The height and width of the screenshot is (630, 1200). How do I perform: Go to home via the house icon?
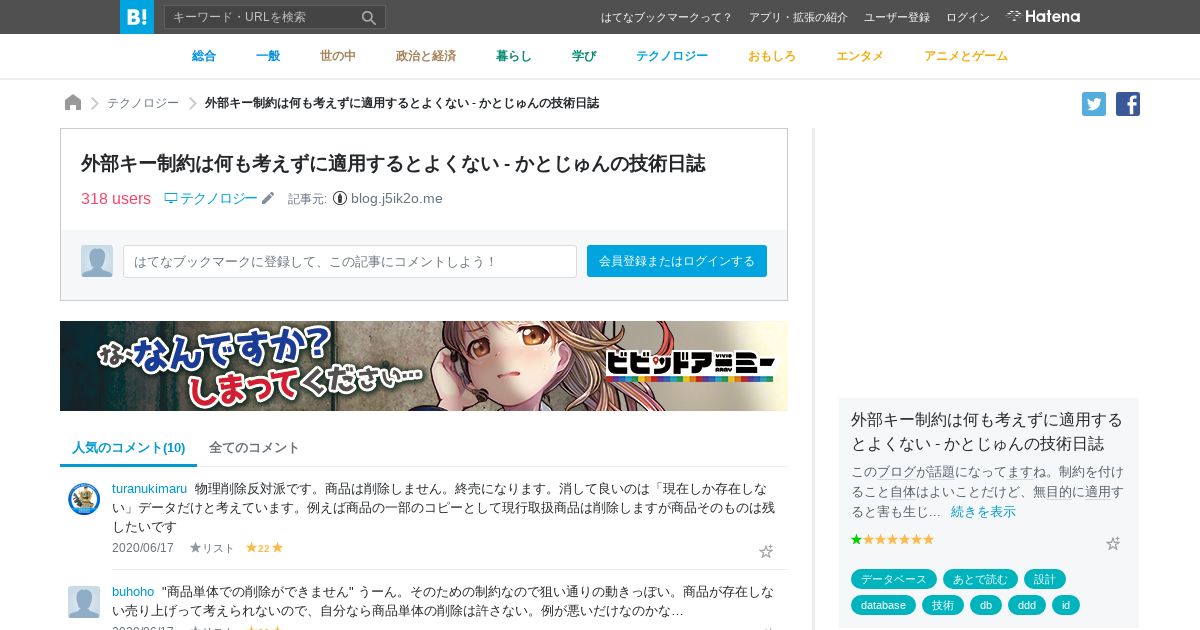point(73,103)
